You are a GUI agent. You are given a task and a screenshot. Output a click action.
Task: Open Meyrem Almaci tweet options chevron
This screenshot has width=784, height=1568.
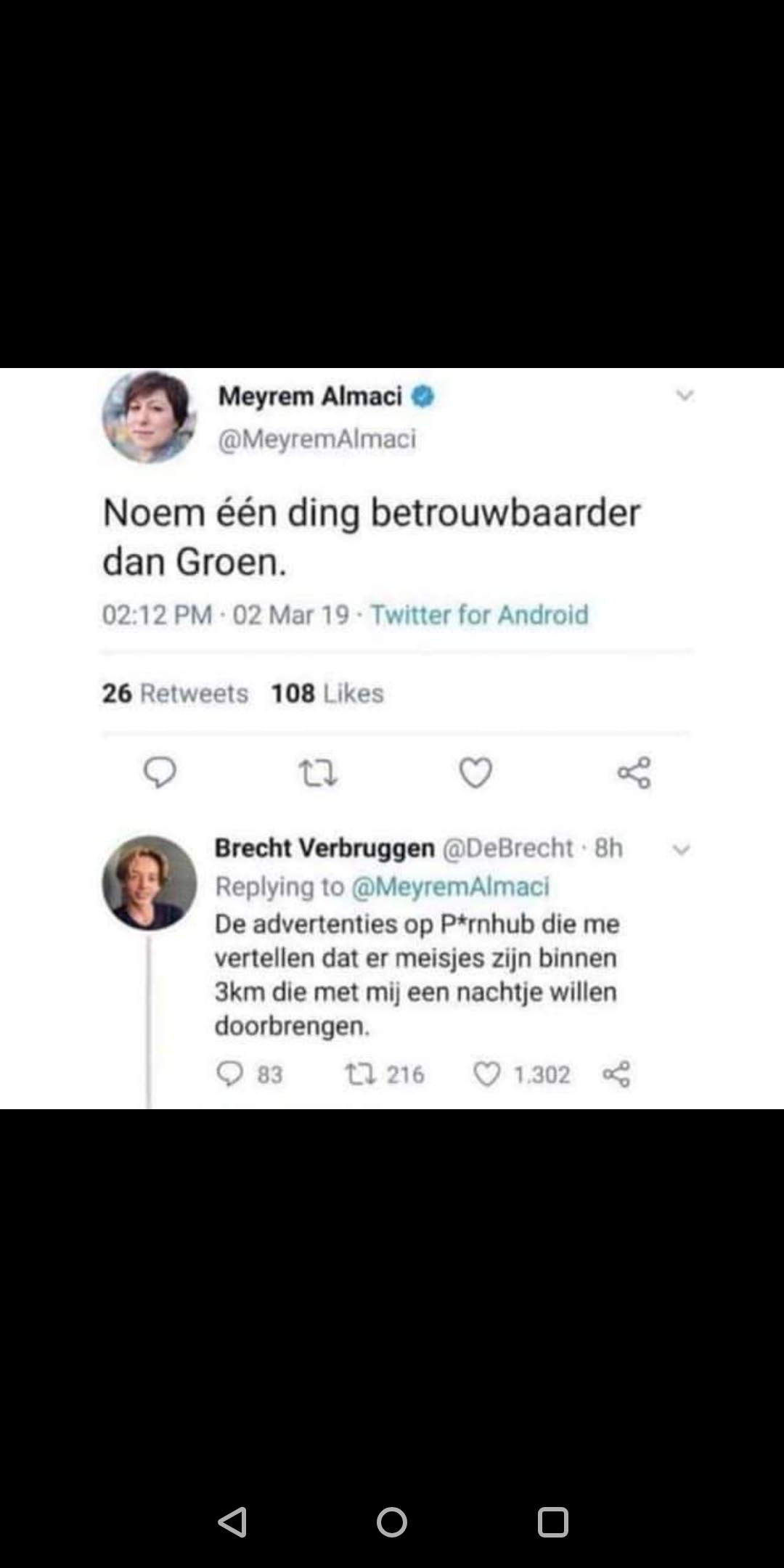point(685,396)
